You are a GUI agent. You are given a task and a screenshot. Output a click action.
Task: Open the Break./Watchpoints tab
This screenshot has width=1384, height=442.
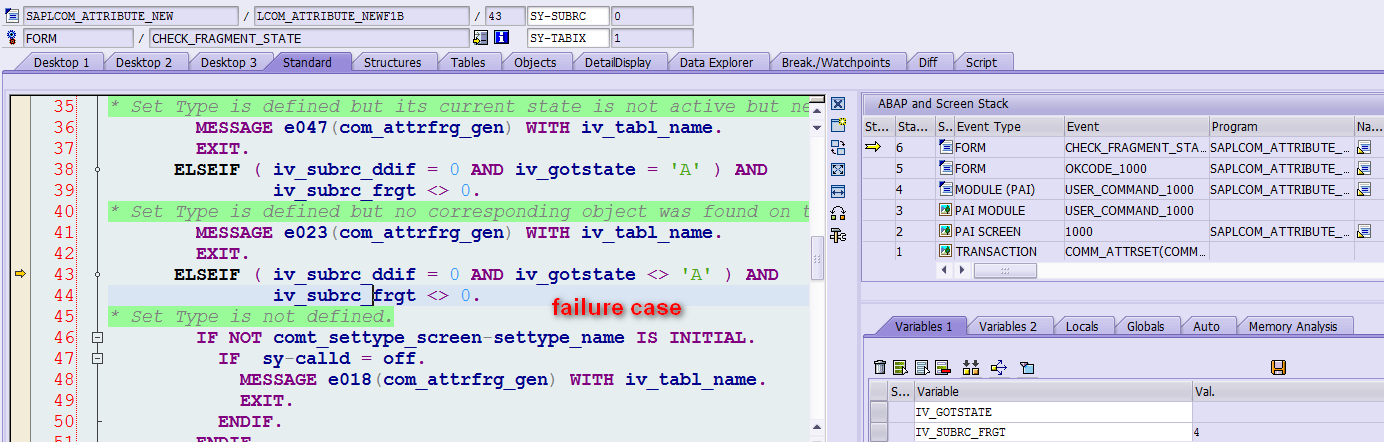click(835, 62)
